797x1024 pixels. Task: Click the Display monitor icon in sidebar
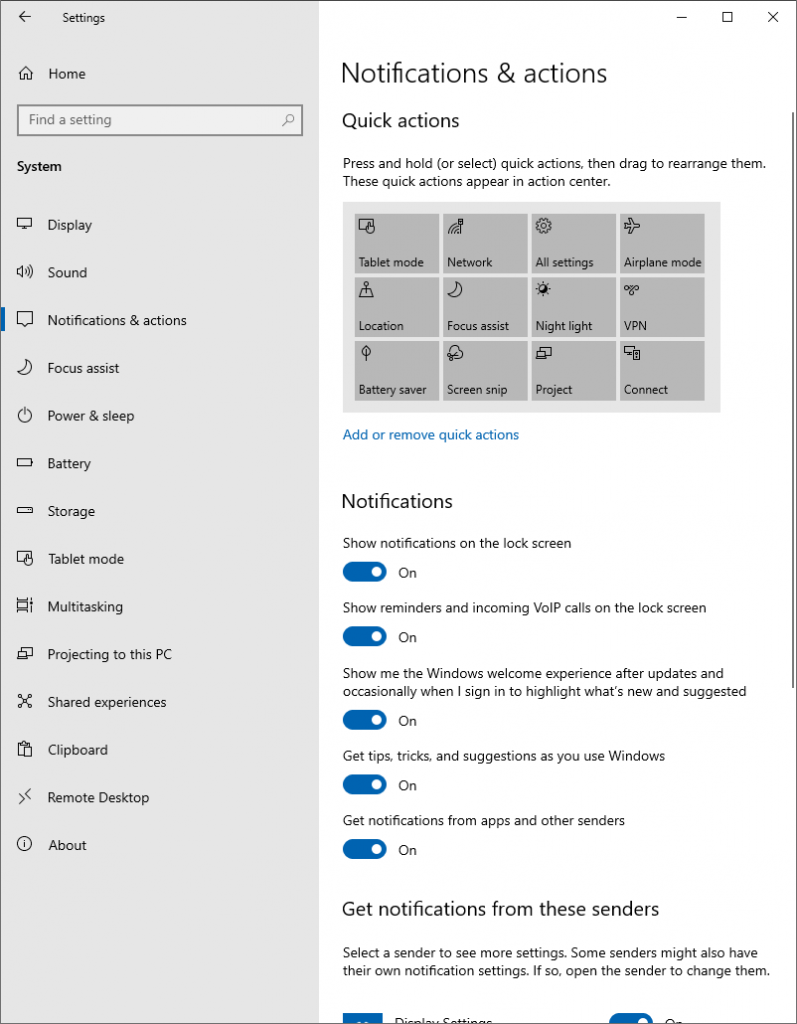coord(25,224)
